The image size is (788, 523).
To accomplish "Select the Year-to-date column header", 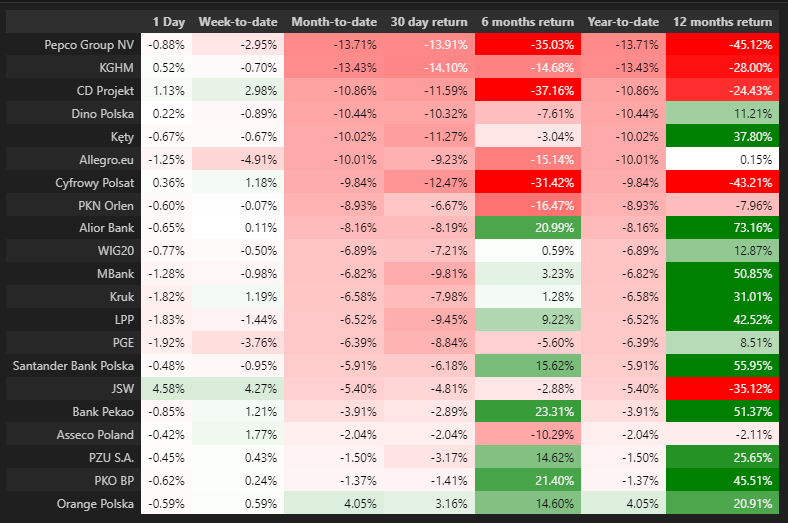I will (625, 22).
